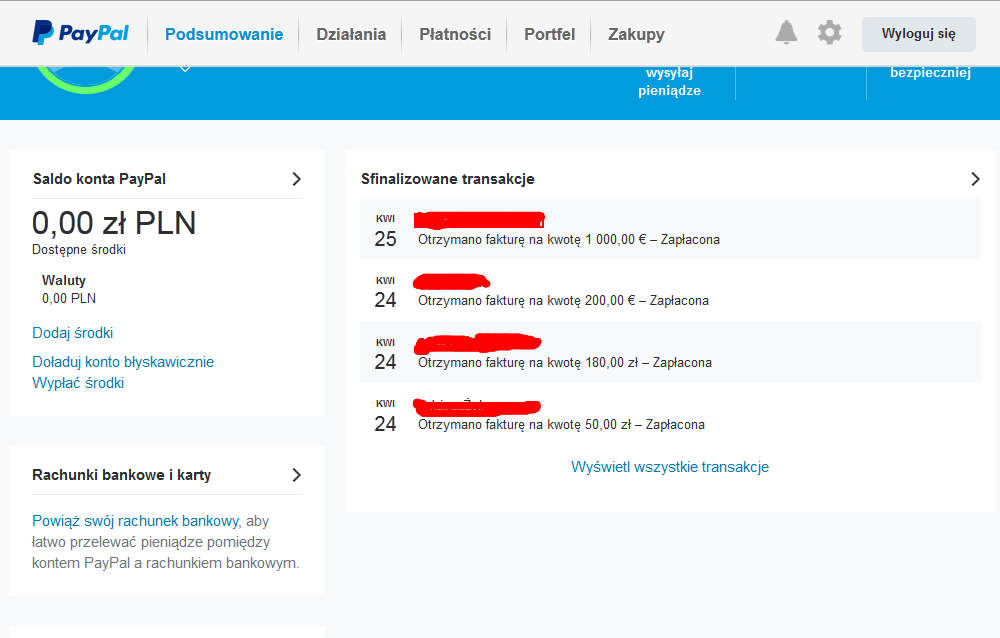Expand the Rachunki bankowe i karty arrow

pyautogui.click(x=296, y=475)
